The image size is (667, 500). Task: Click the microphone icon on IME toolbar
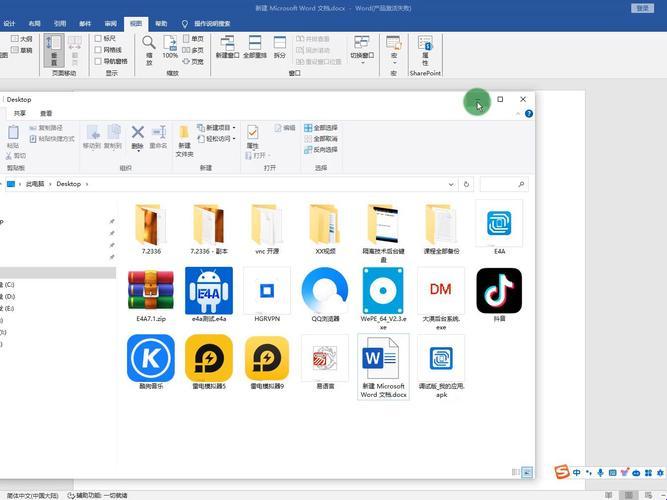600,473
